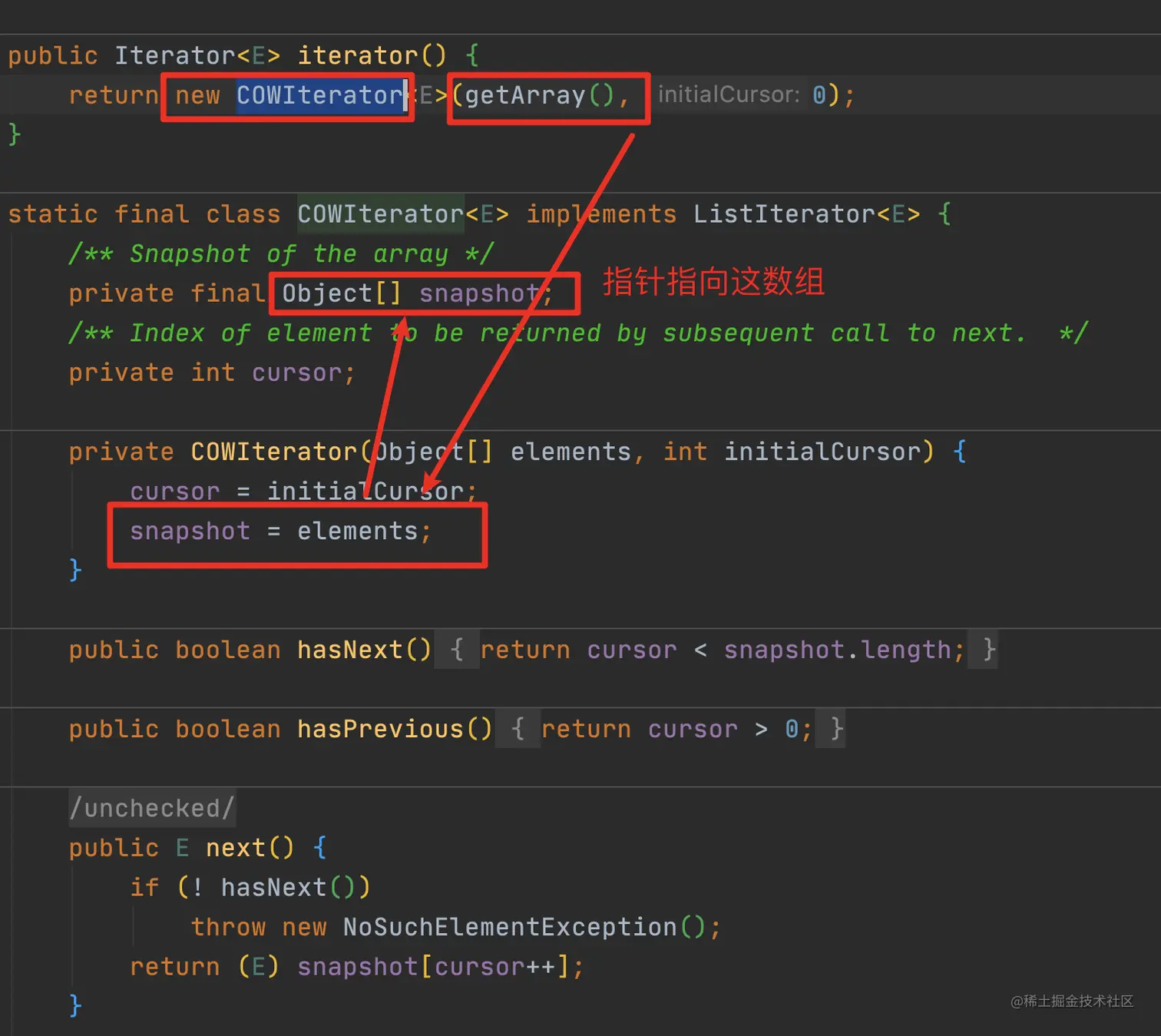The height and width of the screenshot is (1036, 1161).
Task: Click the selected COWIterator class name
Action: pos(320,95)
